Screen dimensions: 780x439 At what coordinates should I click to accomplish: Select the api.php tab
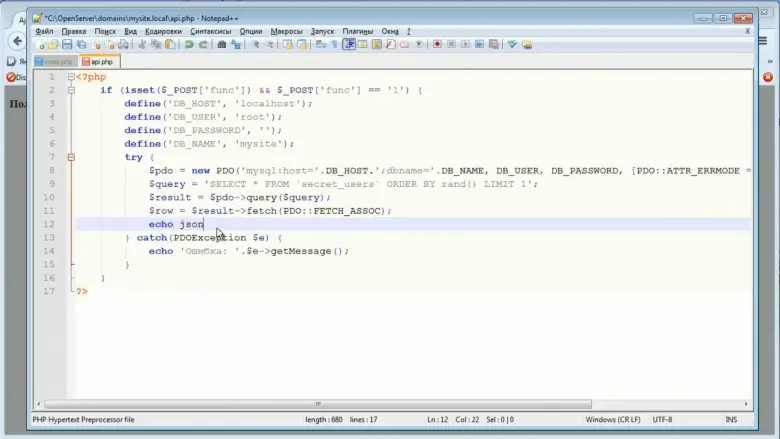click(x=99, y=62)
